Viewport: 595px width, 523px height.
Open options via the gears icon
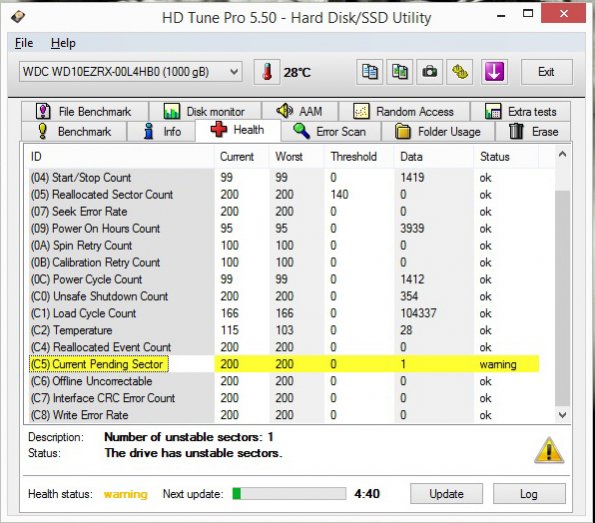click(460, 72)
